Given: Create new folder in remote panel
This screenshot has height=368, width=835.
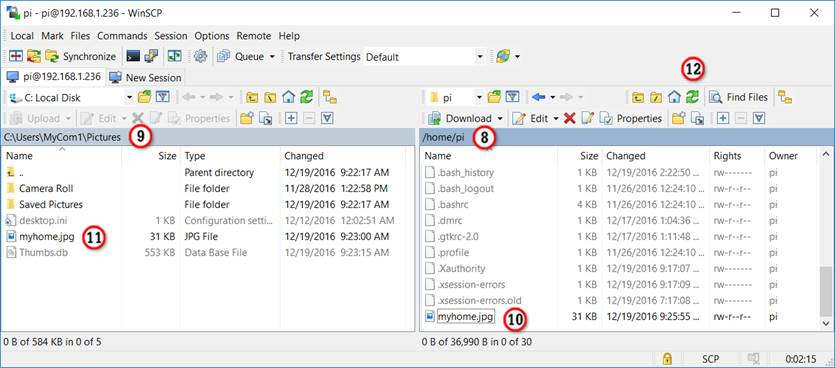Looking at the screenshot, I should (678, 118).
